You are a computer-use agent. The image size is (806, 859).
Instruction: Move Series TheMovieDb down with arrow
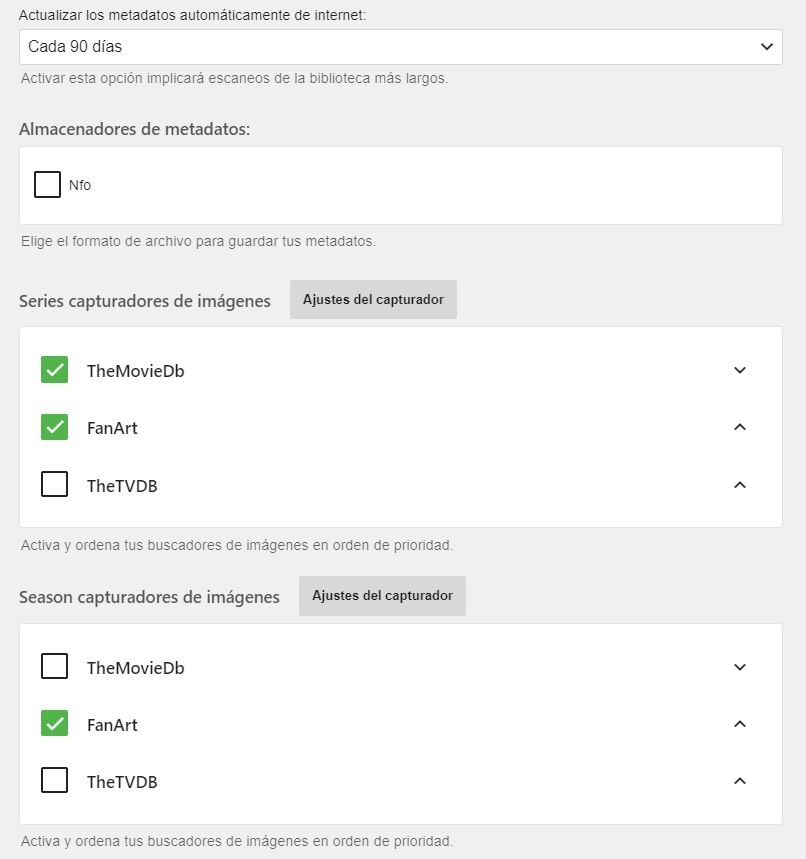(740, 370)
